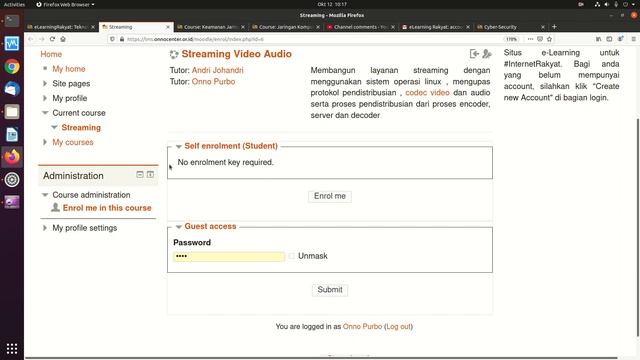Viewport: 640px width, 360px height.
Task: Click the Enrol me in this course link
Action: coord(107,208)
